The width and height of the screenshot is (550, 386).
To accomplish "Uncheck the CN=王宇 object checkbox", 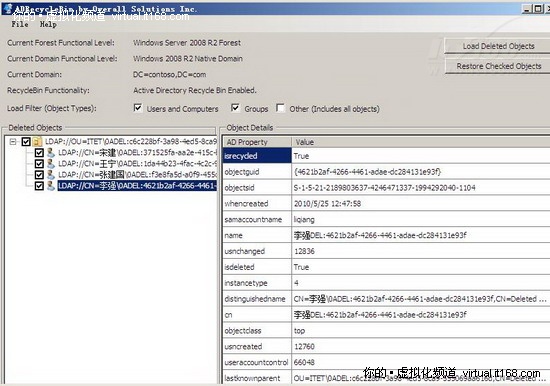I will (x=39, y=164).
